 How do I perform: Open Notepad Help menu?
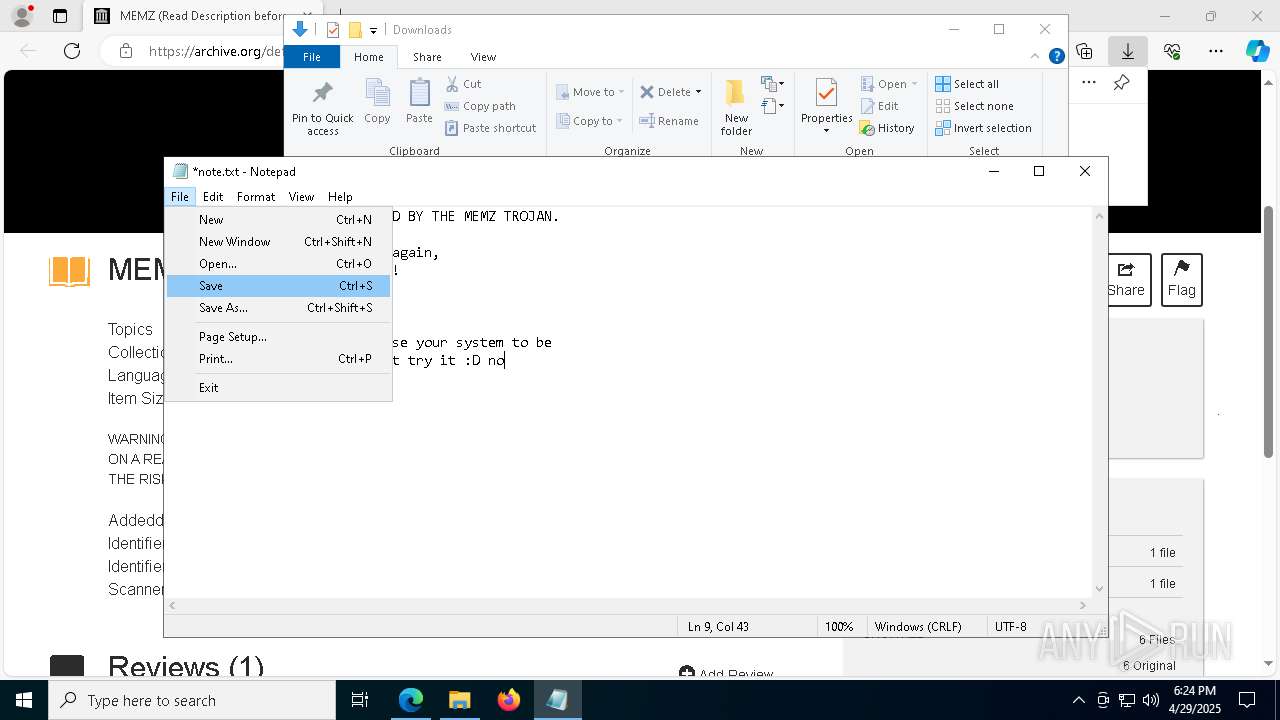click(x=340, y=197)
